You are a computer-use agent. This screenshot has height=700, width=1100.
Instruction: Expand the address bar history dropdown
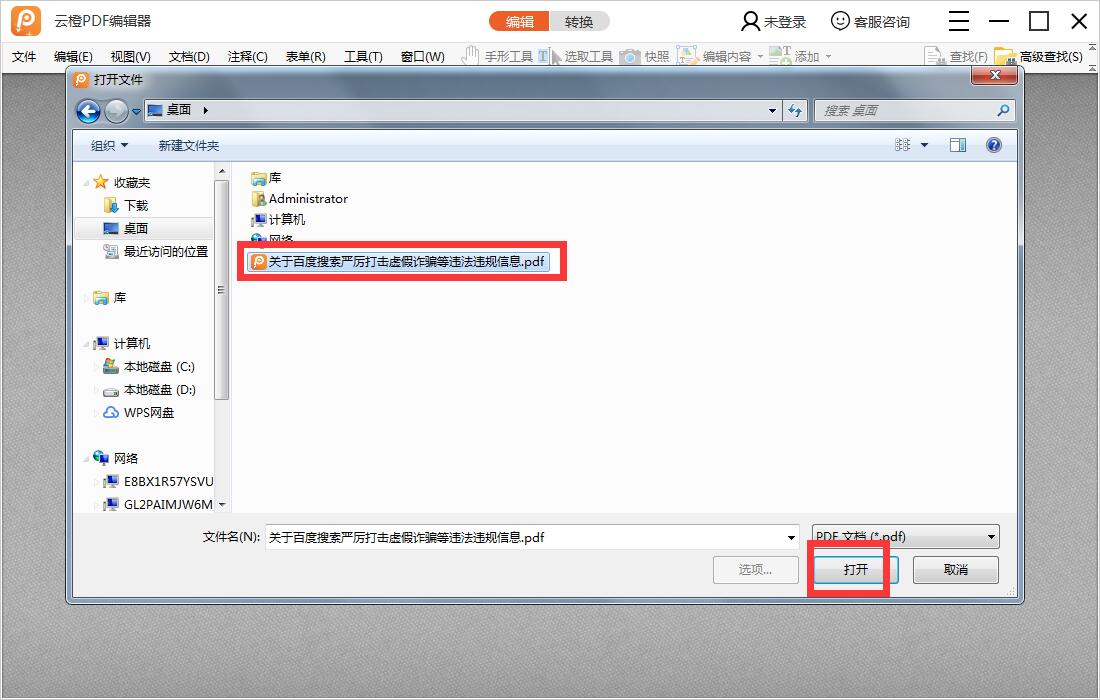click(772, 111)
